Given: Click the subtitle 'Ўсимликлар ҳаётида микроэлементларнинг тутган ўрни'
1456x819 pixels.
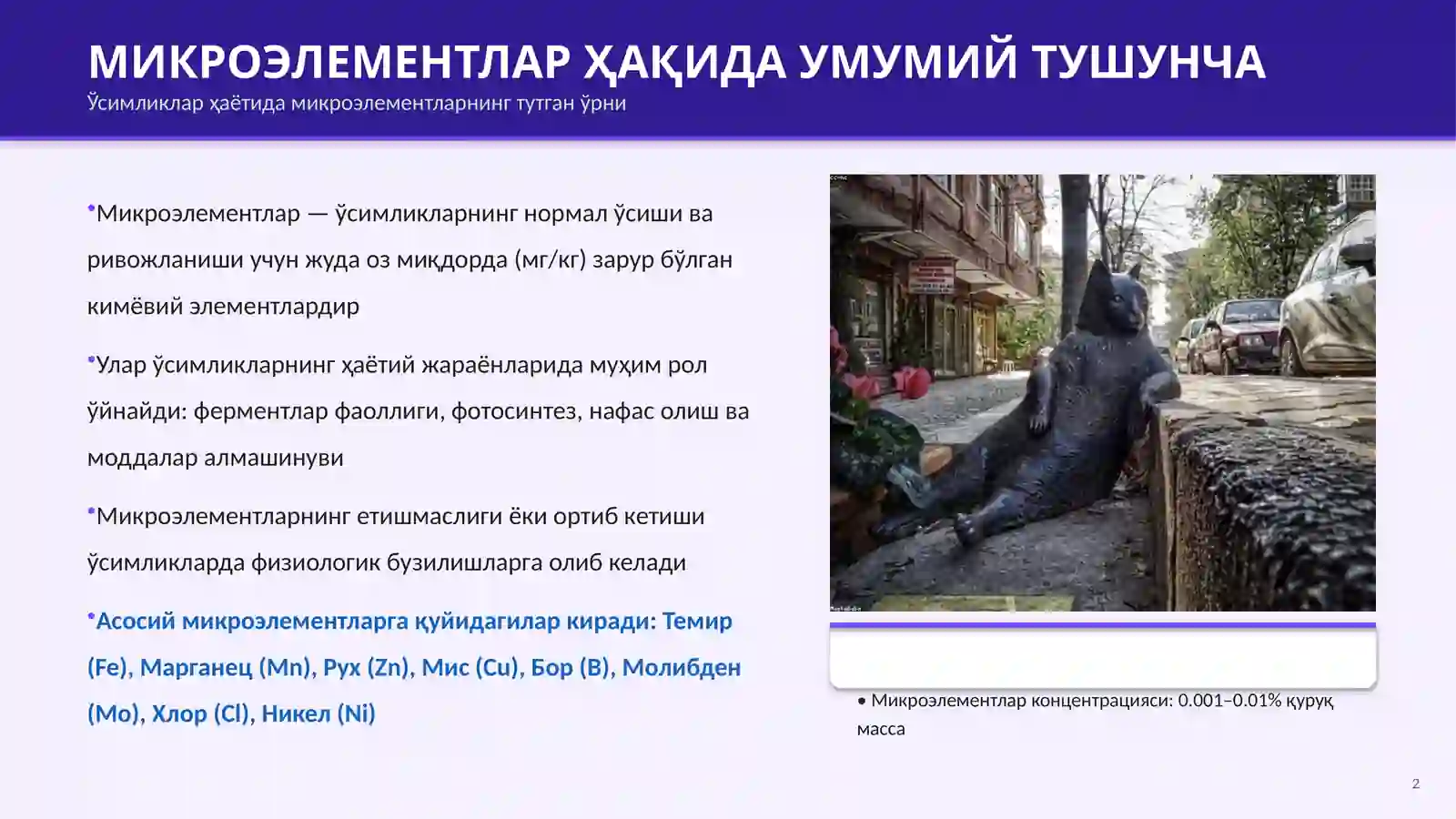Looking at the screenshot, I should 357,103.
